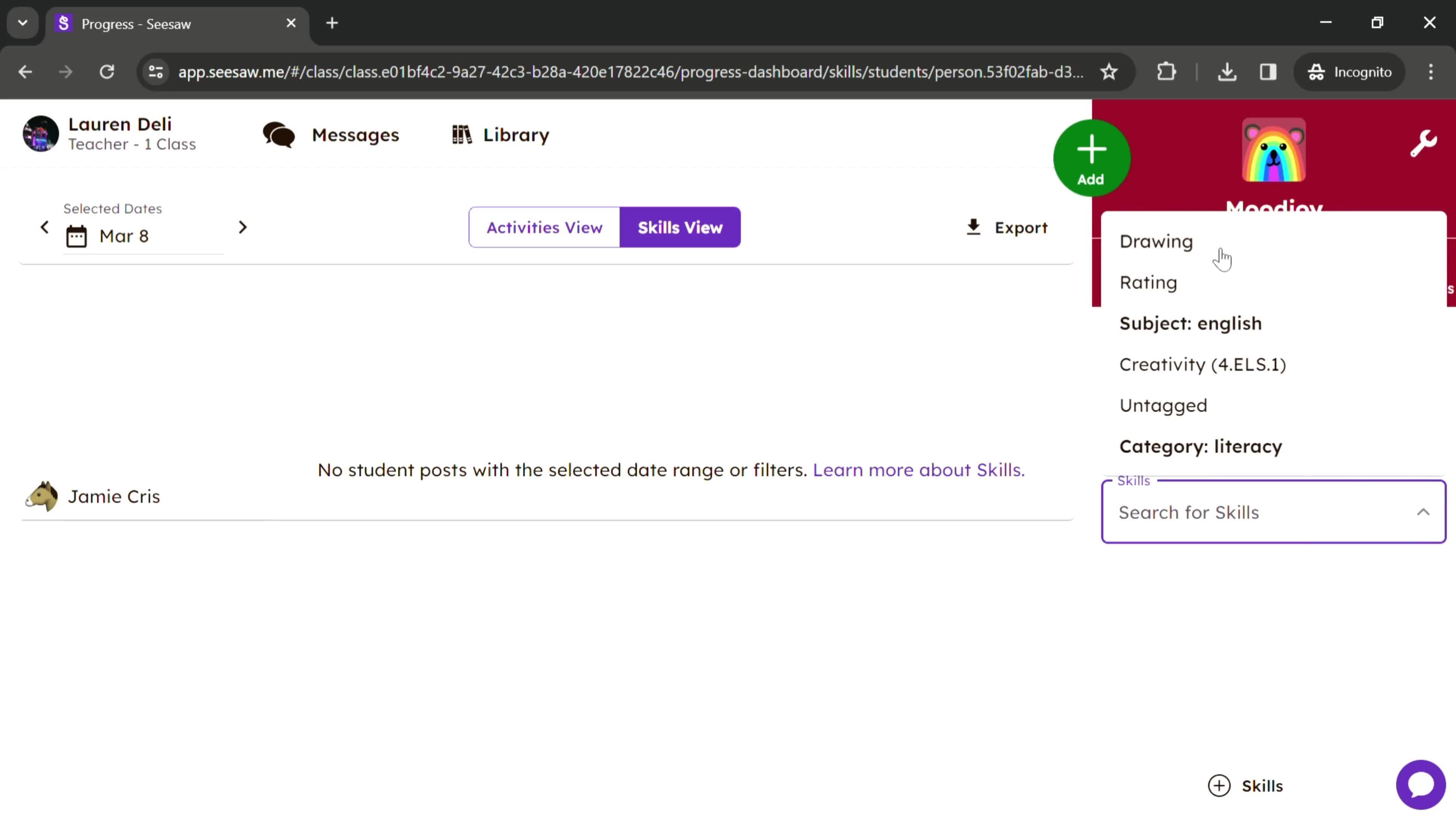Switch to Activities View tab
This screenshot has height=819, width=1456.
pos(544,228)
